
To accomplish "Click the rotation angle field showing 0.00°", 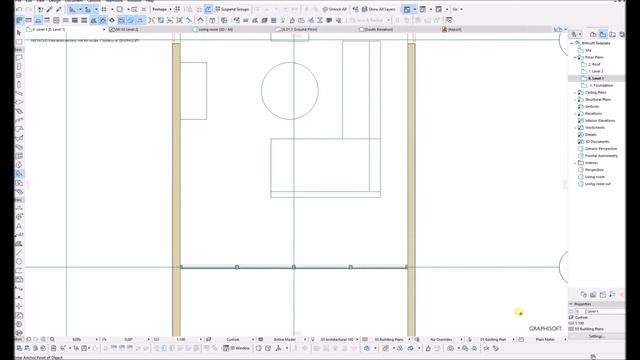I will tap(128, 339).
